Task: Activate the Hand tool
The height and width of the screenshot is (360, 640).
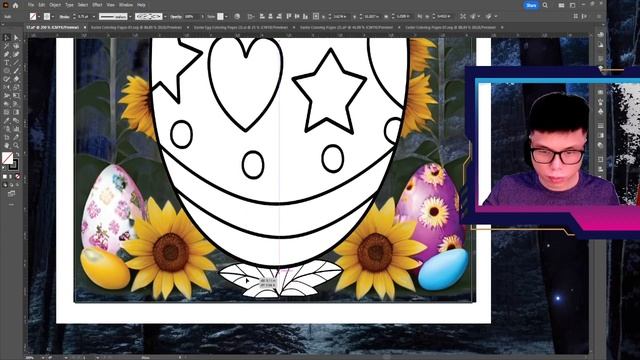Action: point(7,145)
